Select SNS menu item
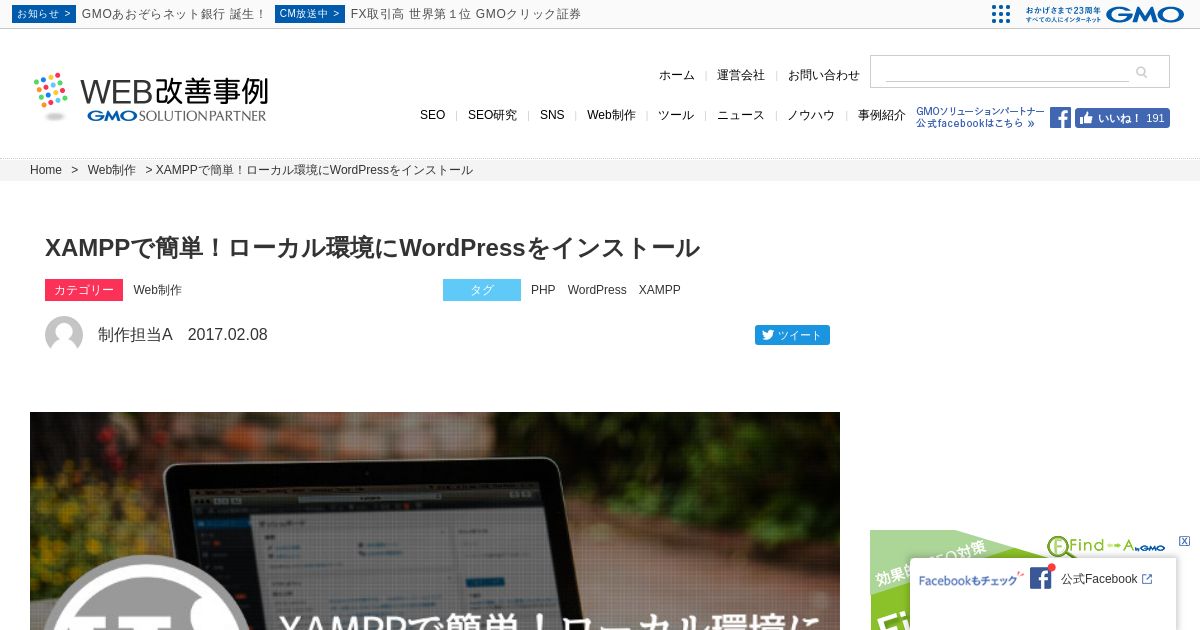The width and height of the screenshot is (1200, 630). [x=552, y=115]
